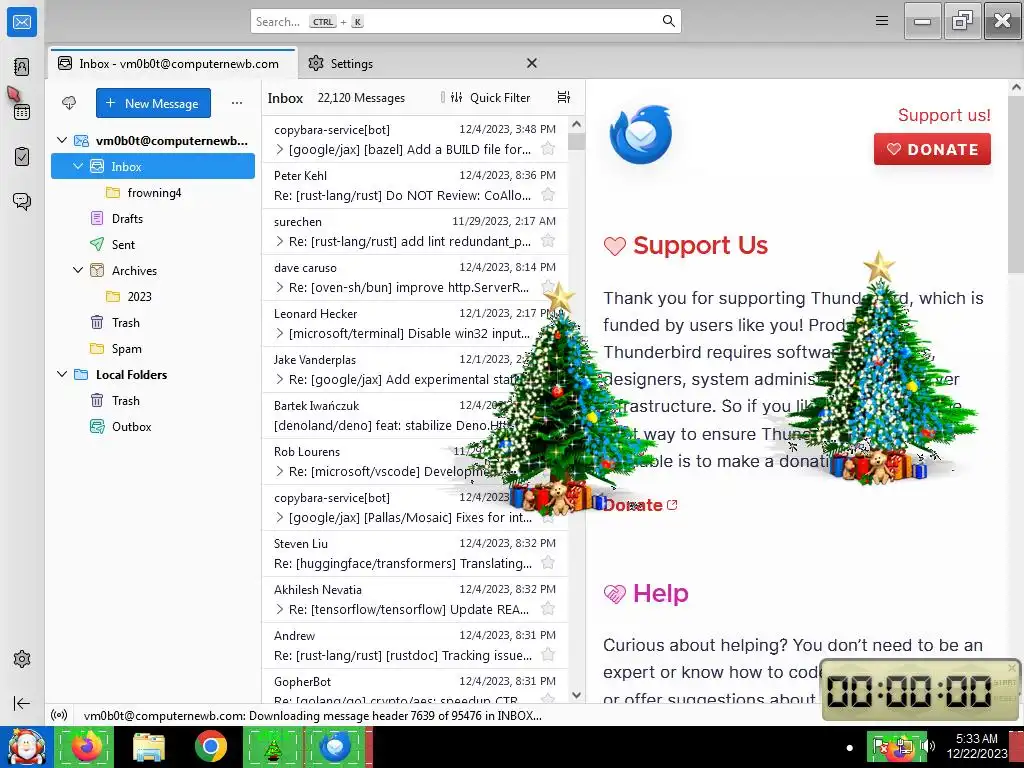This screenshot has width=1024, height=768.
Task: Collapse the spaces toolbar arrow
Action: (22, 703)
